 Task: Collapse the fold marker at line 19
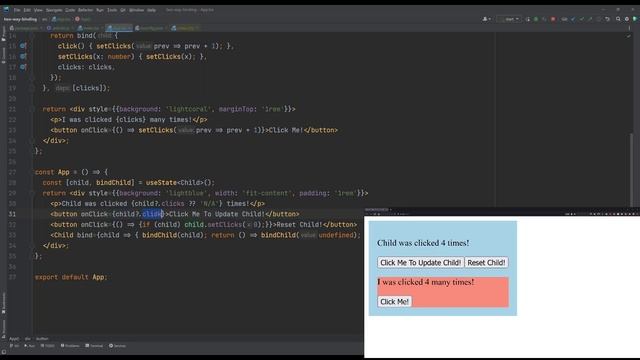pyautogui.click(x=32, y=88)
